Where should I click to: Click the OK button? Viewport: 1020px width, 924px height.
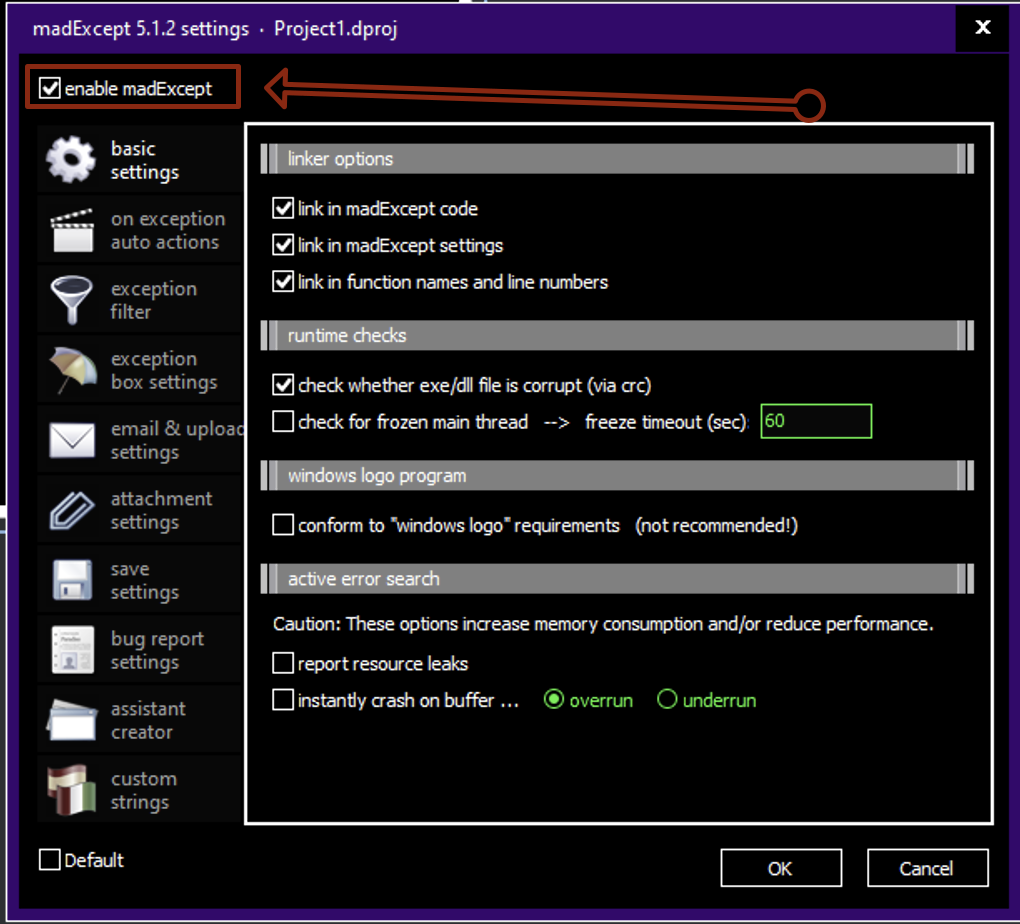pyautogui.click(x=781, y=868)
